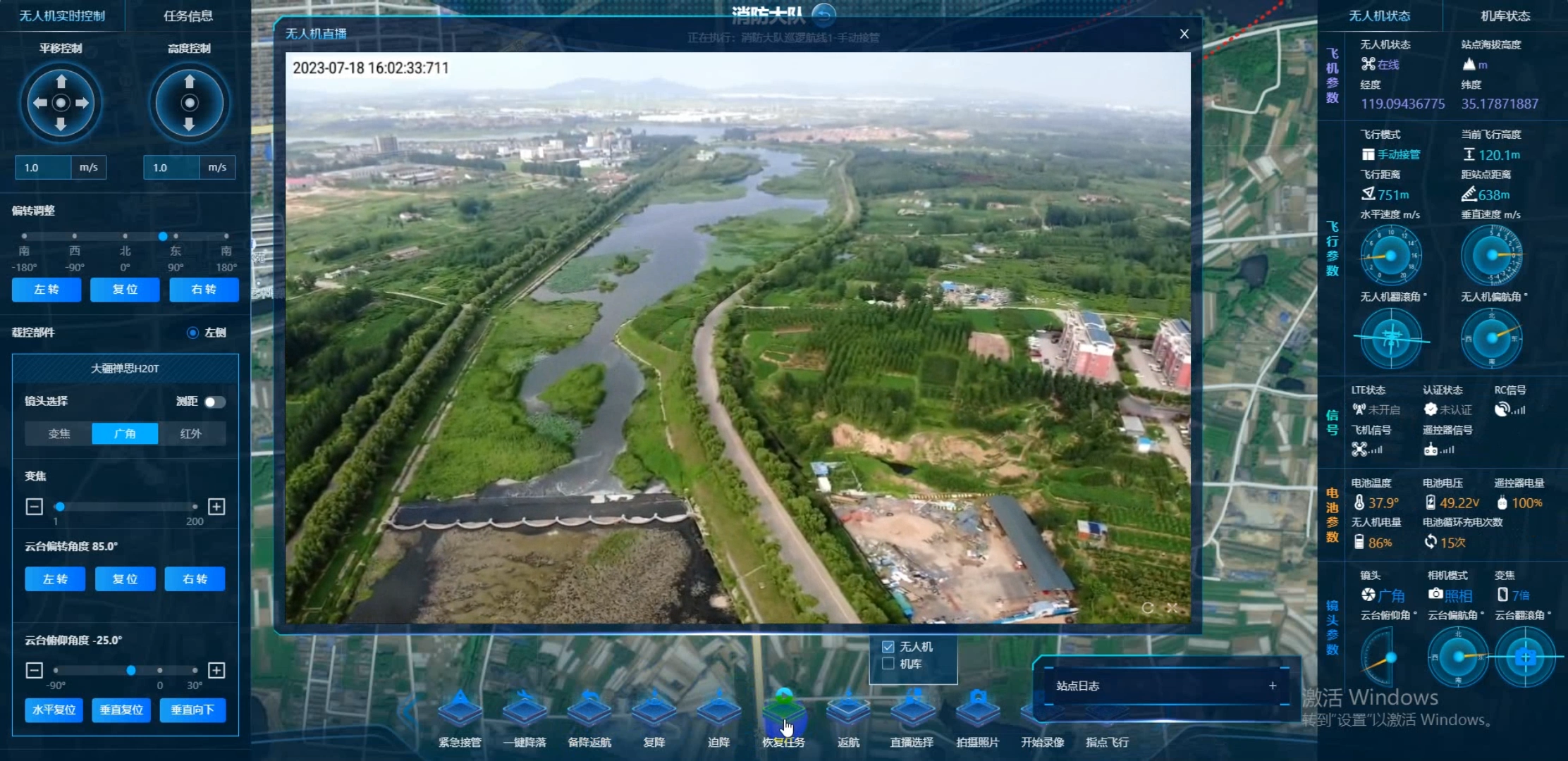
Task: Click the back arrow beside 消防大队 title
Action: 823,13
